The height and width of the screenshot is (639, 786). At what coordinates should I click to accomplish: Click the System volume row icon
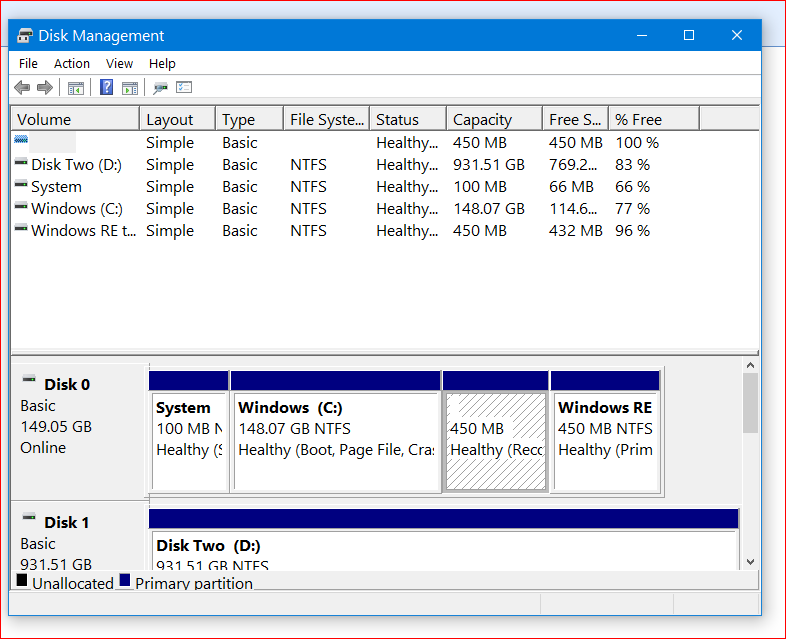pos(21,184)
